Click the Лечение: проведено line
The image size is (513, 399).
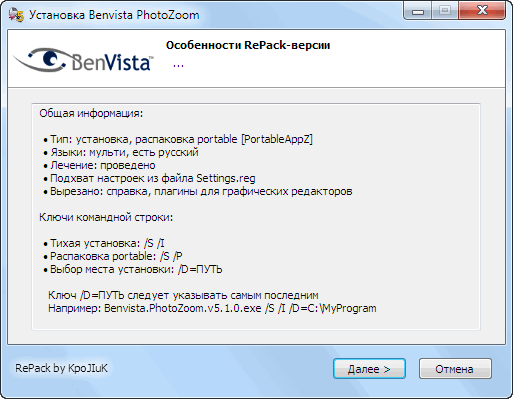pos(99,165)
